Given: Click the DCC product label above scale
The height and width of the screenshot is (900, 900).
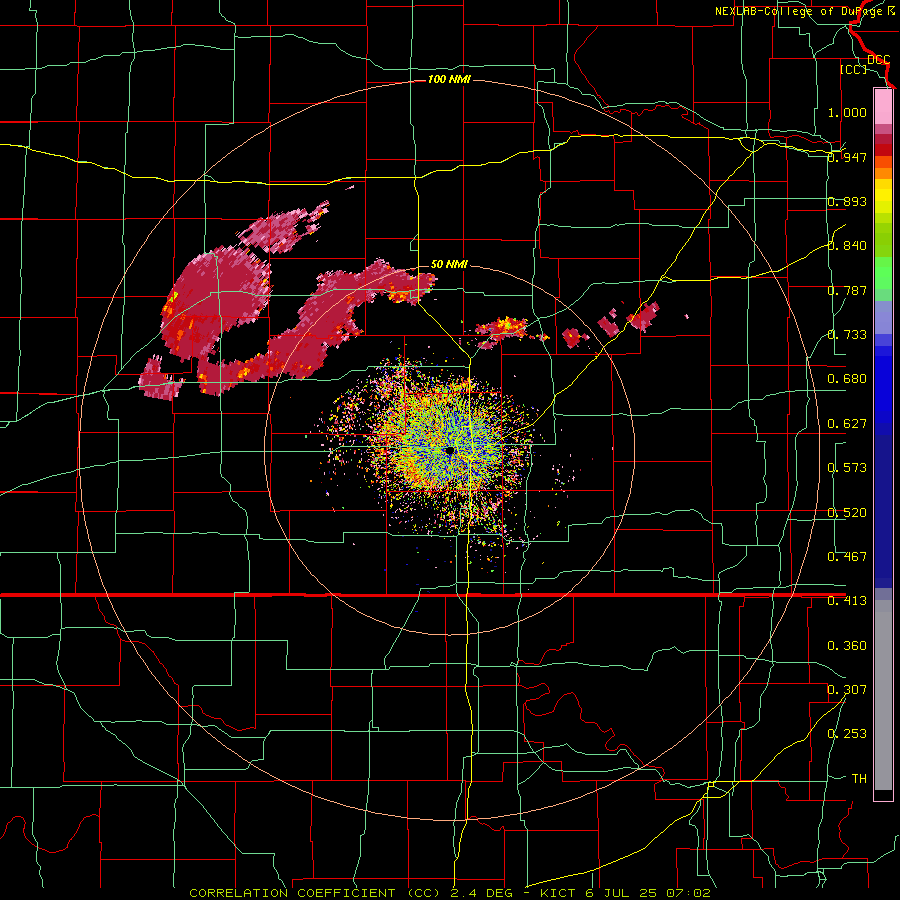Looking at the screenshot, I should click(879, 60).
